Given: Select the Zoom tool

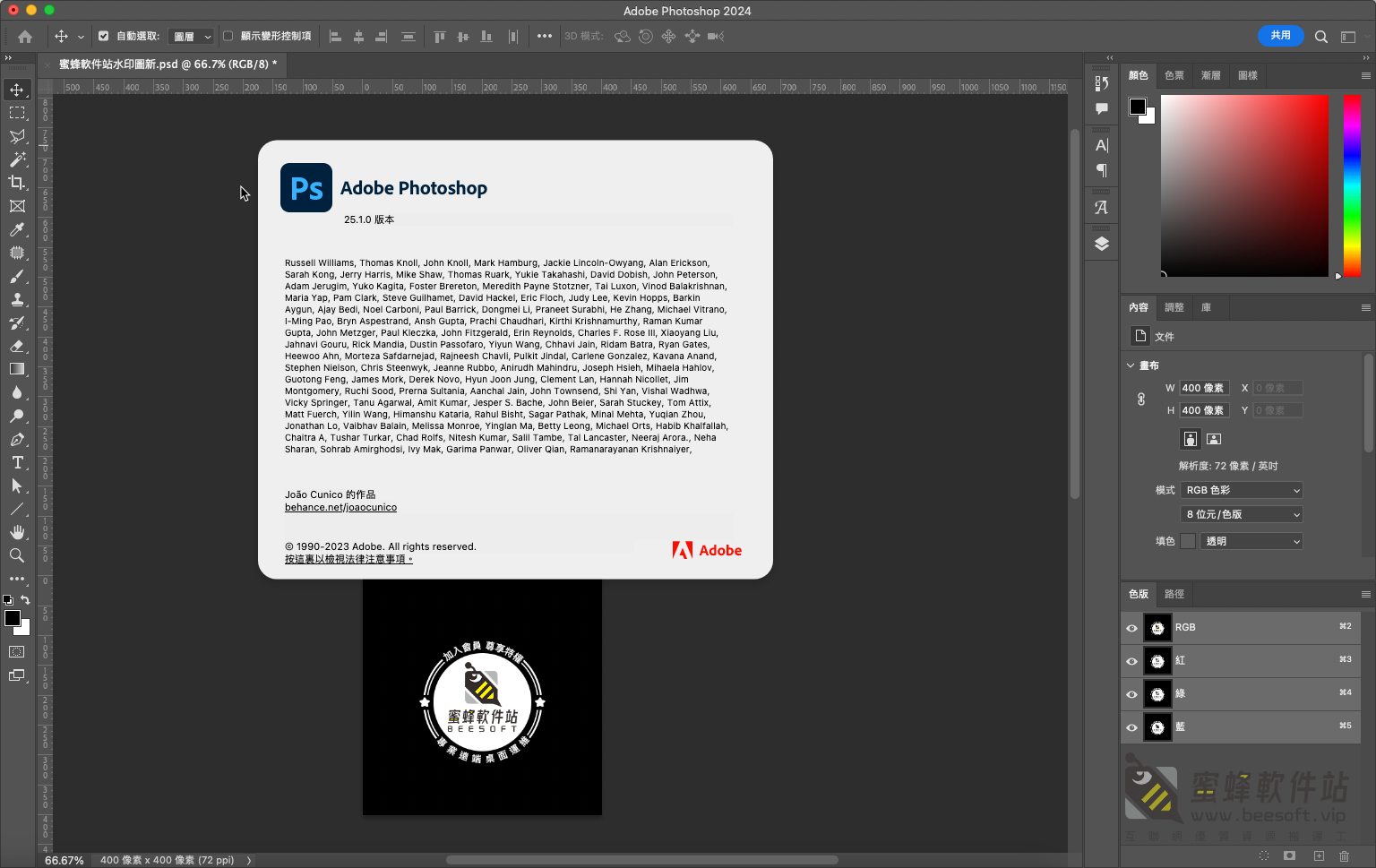Looking at the screenshot, I should (17, 555).
